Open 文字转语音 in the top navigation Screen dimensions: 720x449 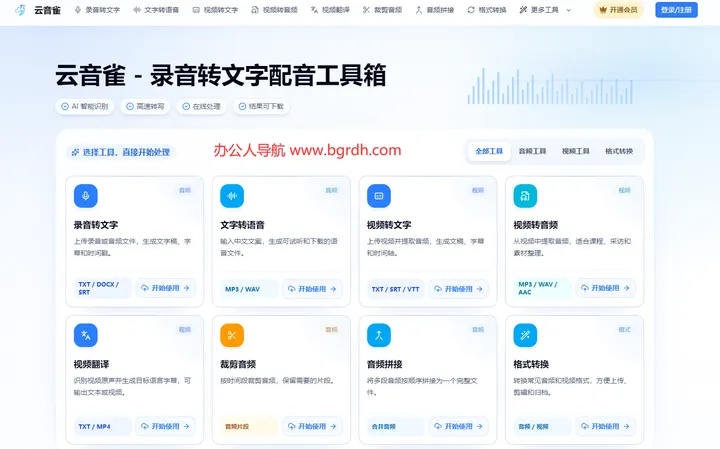click(156, 10)
